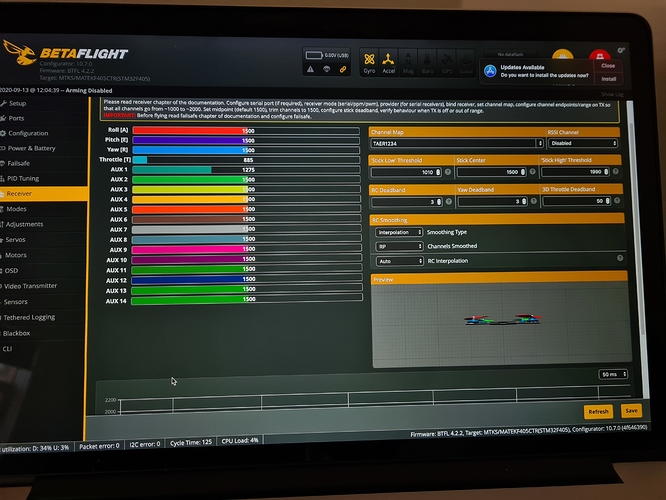Click the warning triangle status icon
This screenshot has width=666, height=500.
click(310, 69)
